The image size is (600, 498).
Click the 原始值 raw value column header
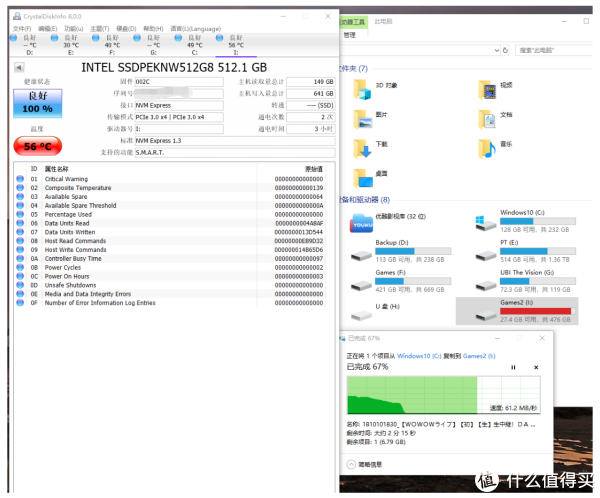[x=314, y=169]
